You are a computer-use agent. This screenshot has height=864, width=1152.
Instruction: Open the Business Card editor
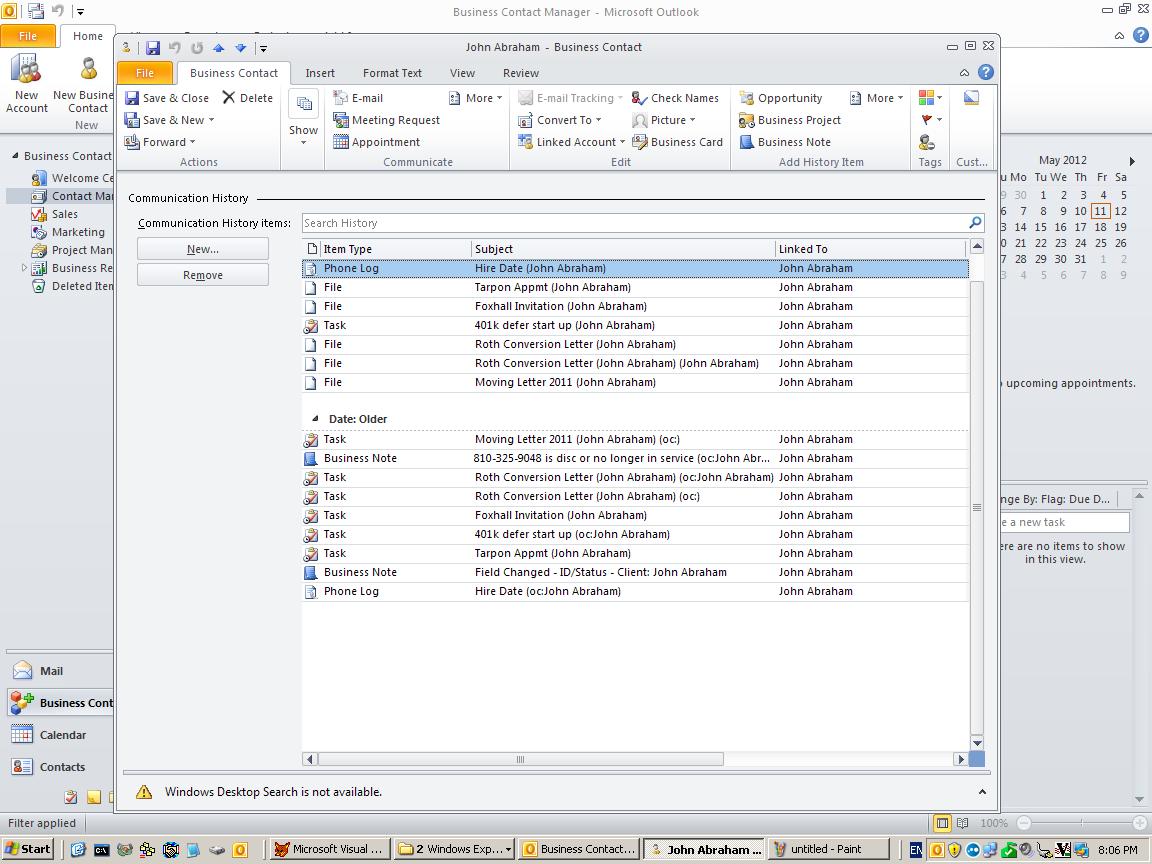click(677, 142)
